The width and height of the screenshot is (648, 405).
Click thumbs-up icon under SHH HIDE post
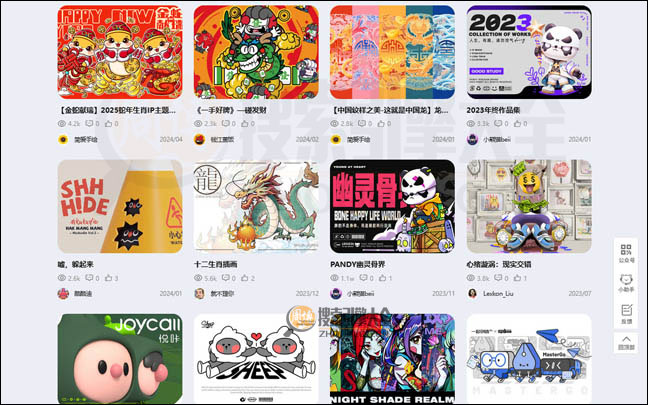[109, 278]
